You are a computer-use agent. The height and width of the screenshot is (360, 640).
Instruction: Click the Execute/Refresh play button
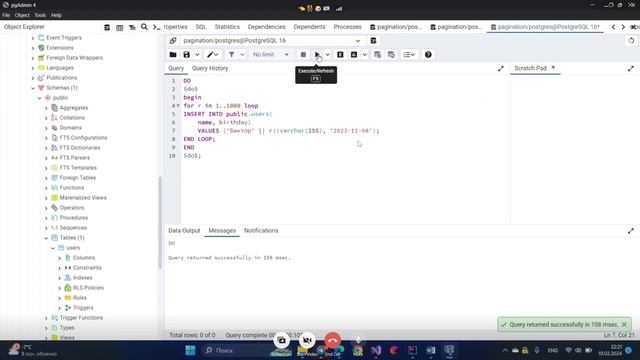pyautogui.click(x=317, y=55)
